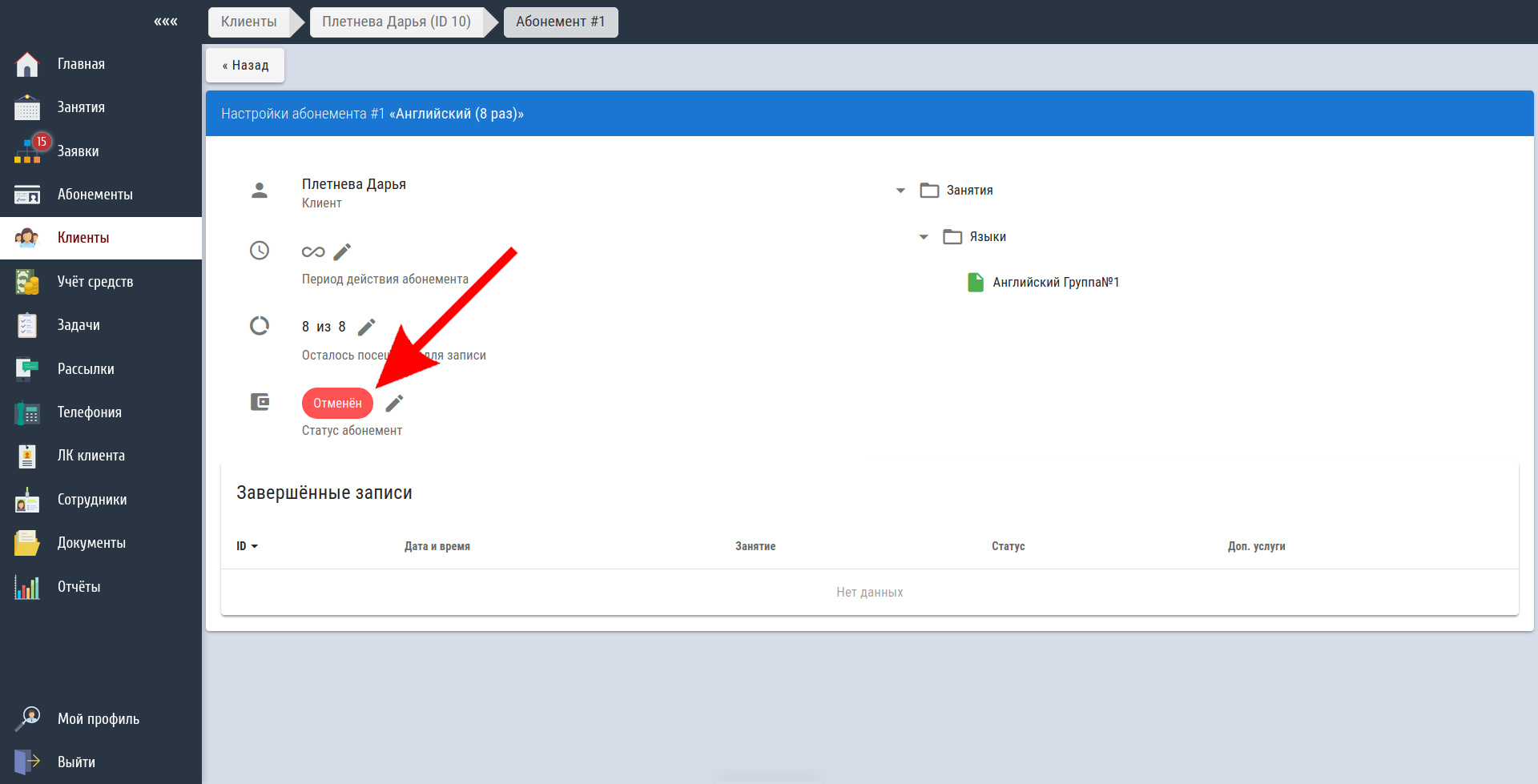Open Занятия in the sidebar menu
The width and height of the screenshot is (1538, 784).
point(81,107)
